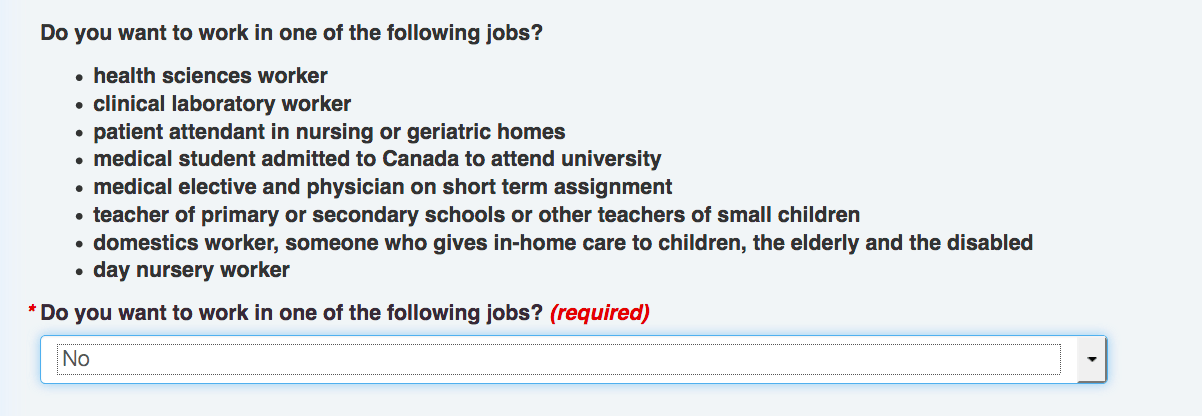
Task: Select the combo box showing "No"
Action: click(x=573, y=359)
